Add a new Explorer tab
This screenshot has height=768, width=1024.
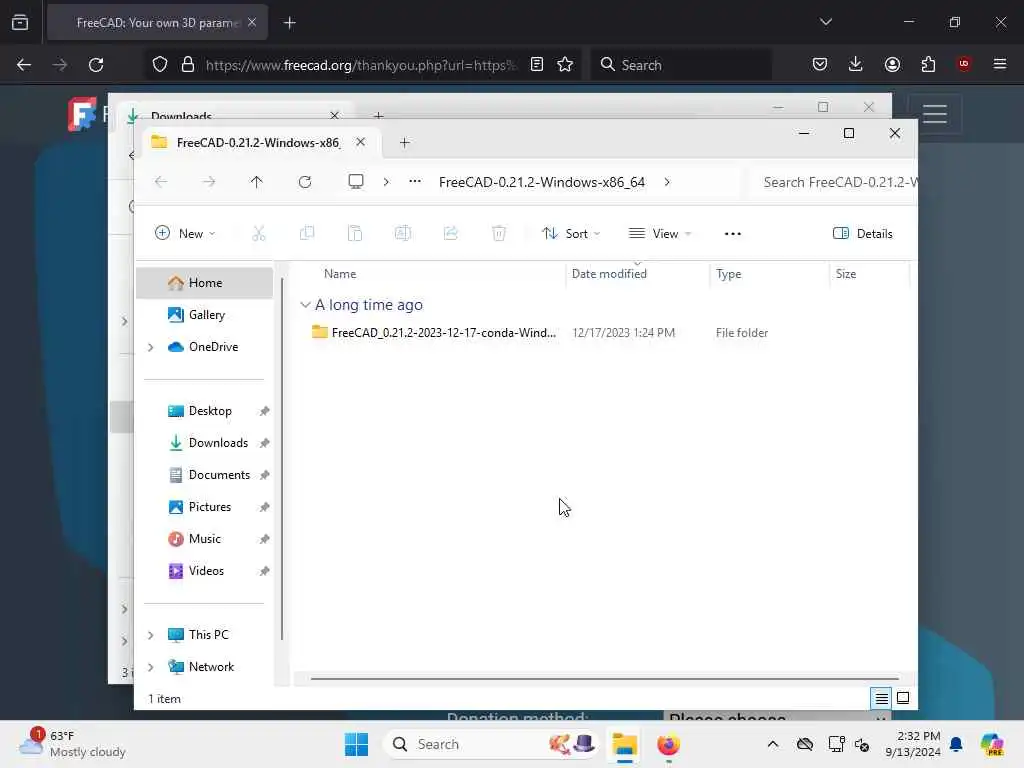tap(404, 142)
